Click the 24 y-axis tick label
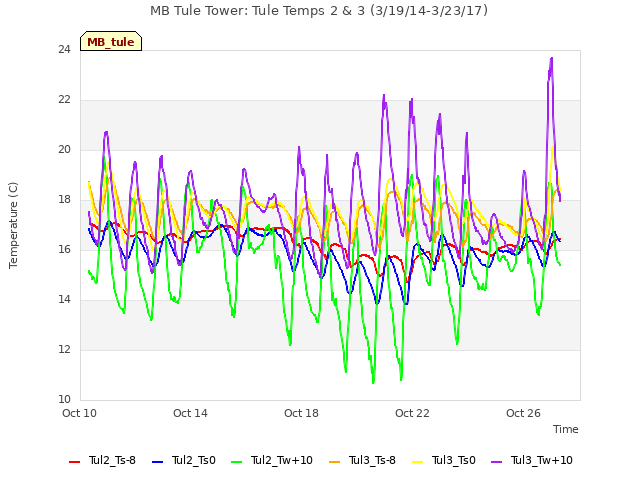640x480 pixels. pos(64,50)
